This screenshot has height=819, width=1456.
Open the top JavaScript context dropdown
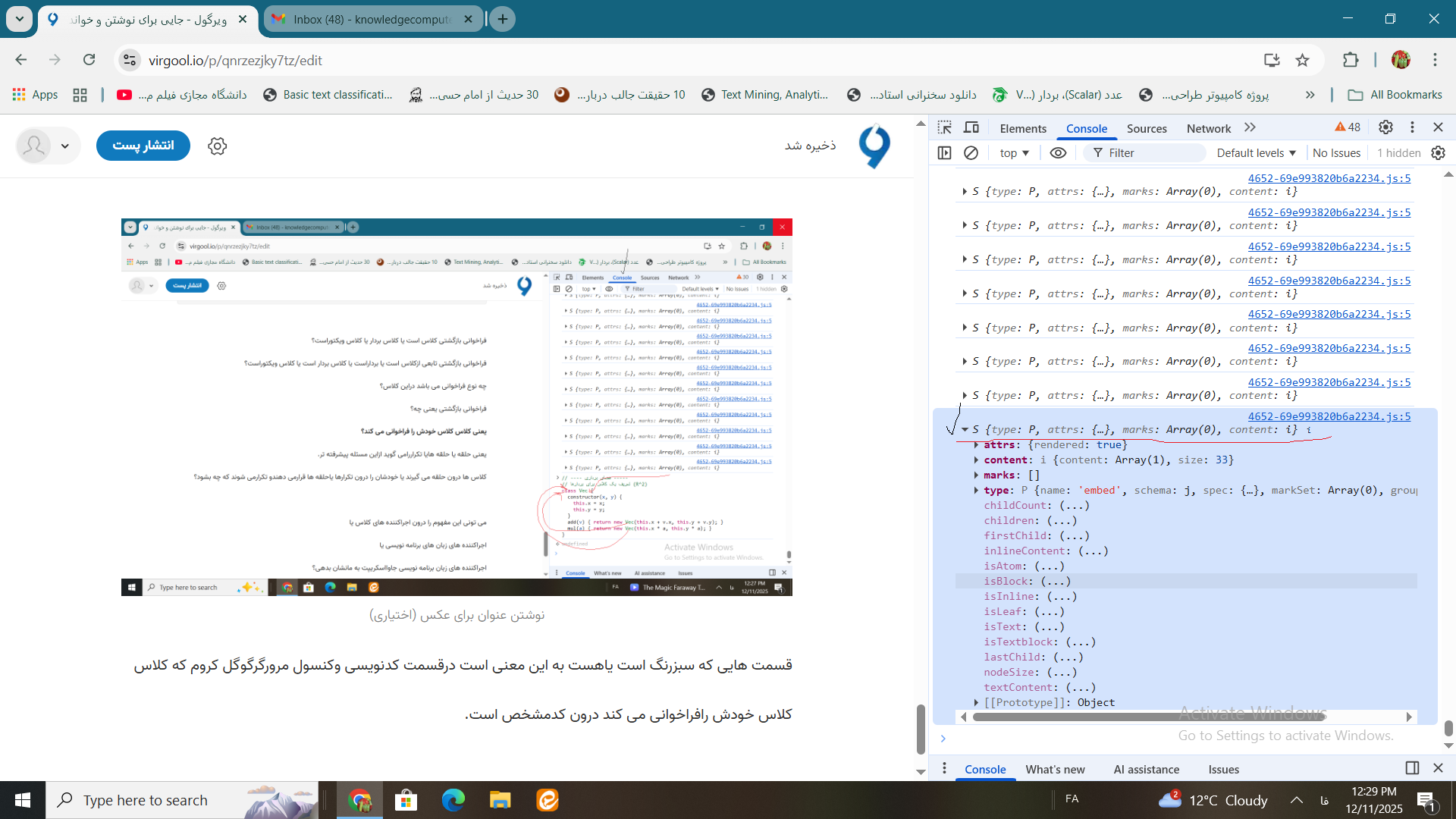1014,152
